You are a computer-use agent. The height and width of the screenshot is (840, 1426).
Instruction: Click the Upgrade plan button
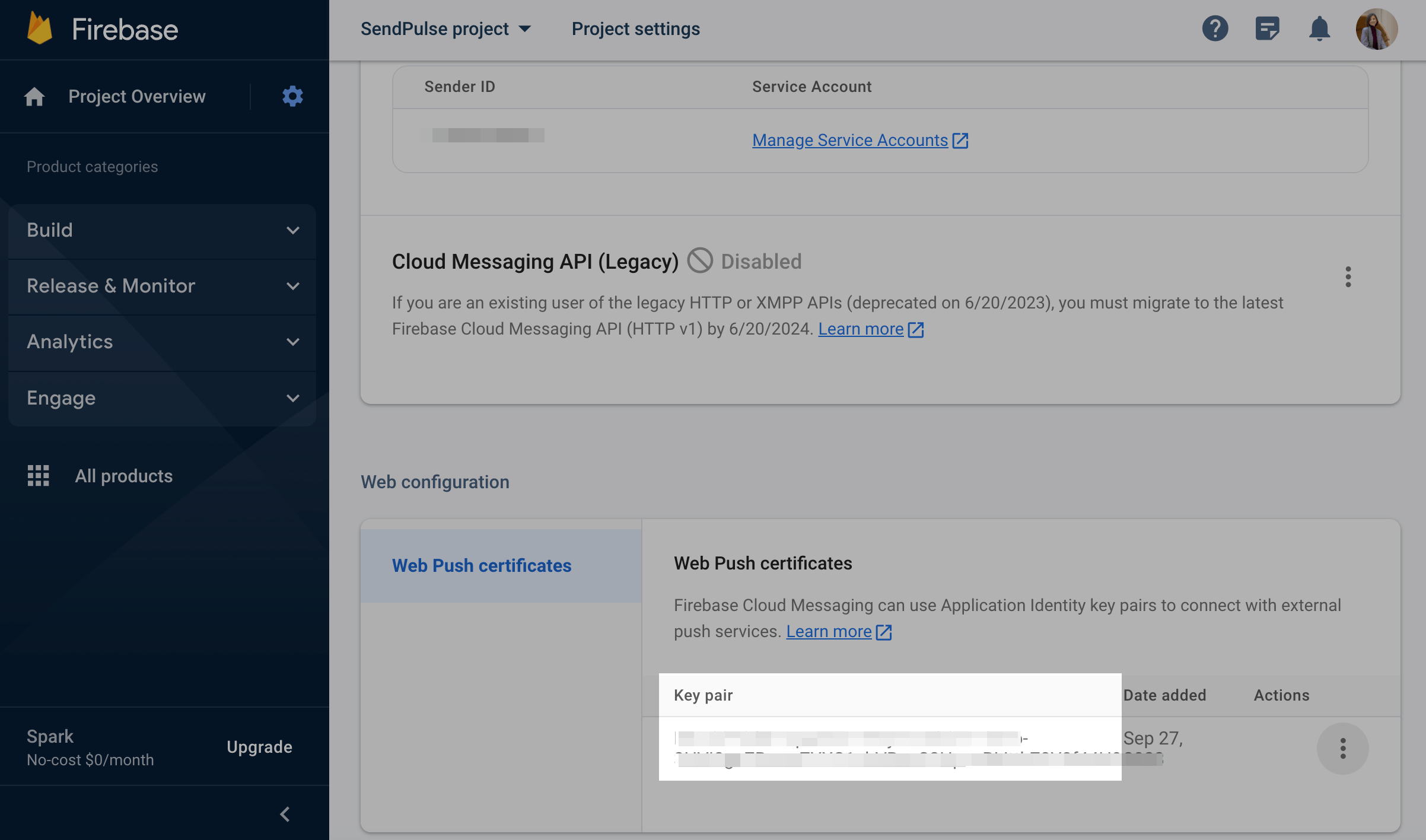(x=259, y=747)
